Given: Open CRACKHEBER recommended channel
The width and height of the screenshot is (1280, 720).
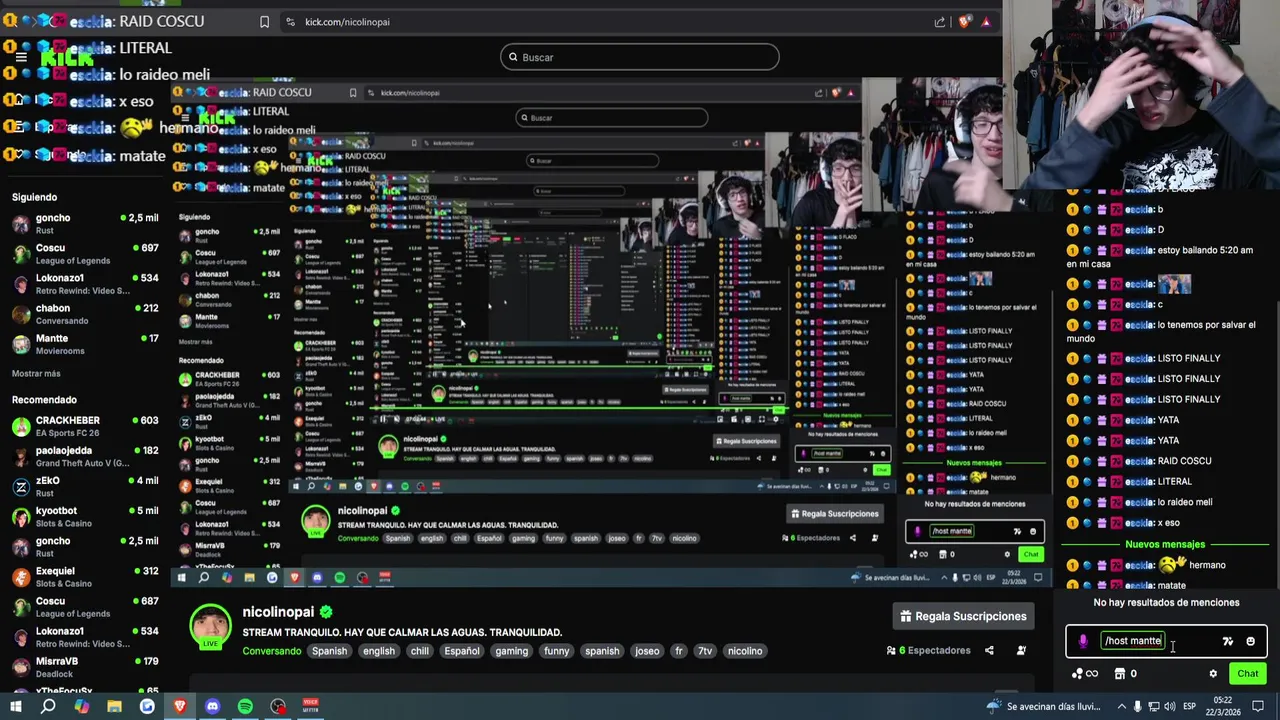Looking at the screenshot, I should 85,427.
